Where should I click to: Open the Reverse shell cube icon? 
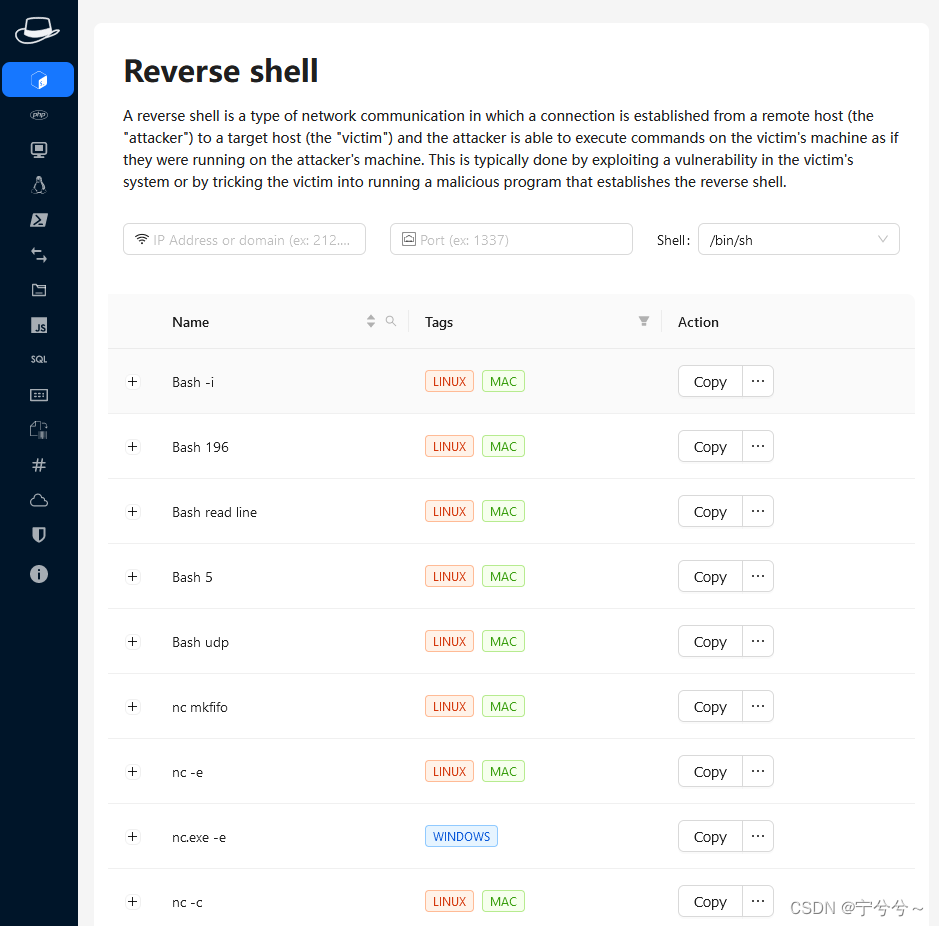(x=38, y=80)
